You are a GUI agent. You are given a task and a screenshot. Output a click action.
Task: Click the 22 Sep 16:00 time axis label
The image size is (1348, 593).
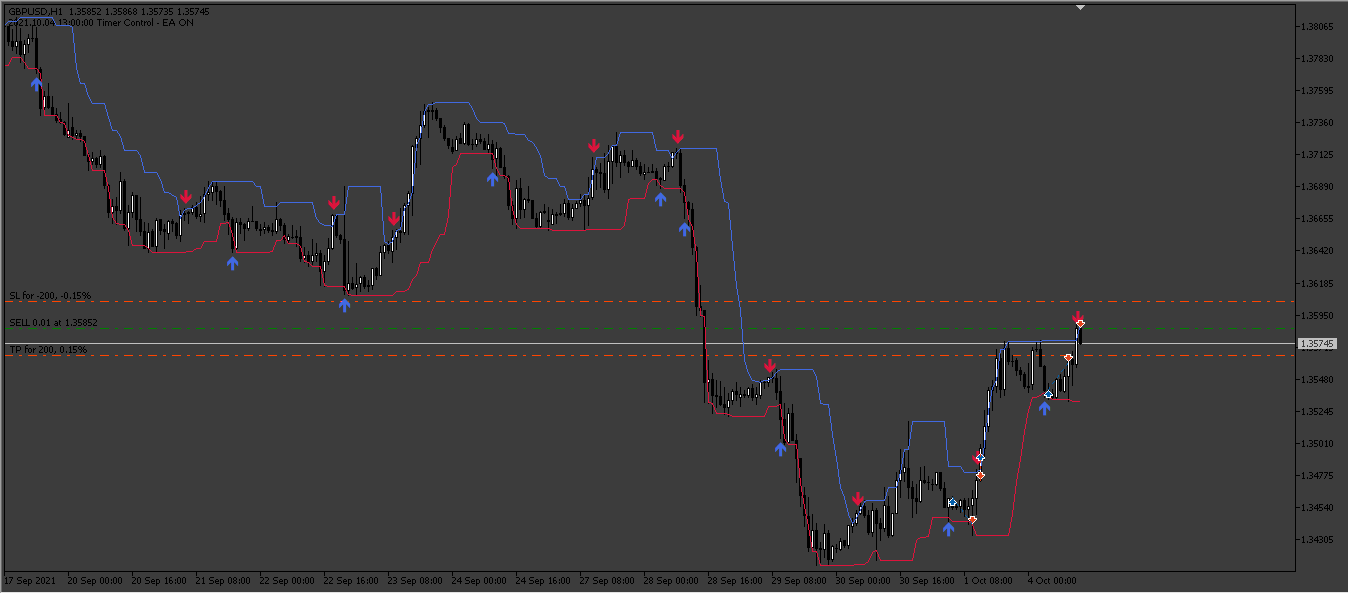pyautogui.click(x=351, y=580)
